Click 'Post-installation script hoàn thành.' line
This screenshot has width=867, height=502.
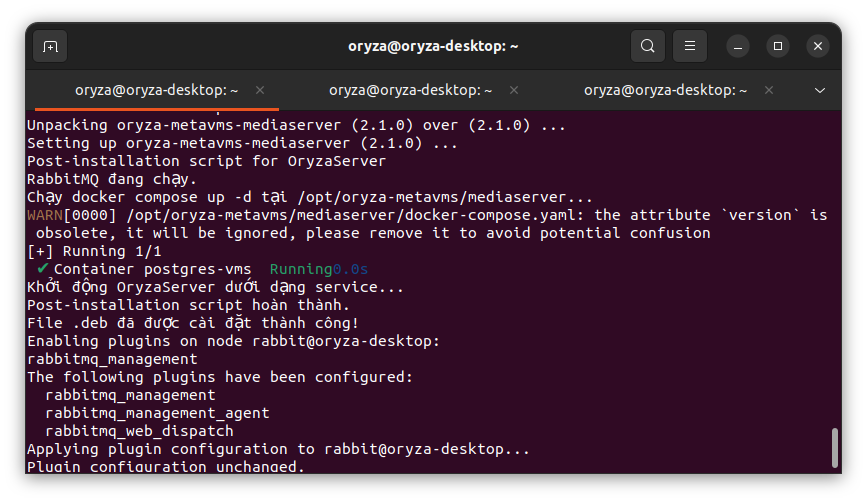tap(188, 305)
